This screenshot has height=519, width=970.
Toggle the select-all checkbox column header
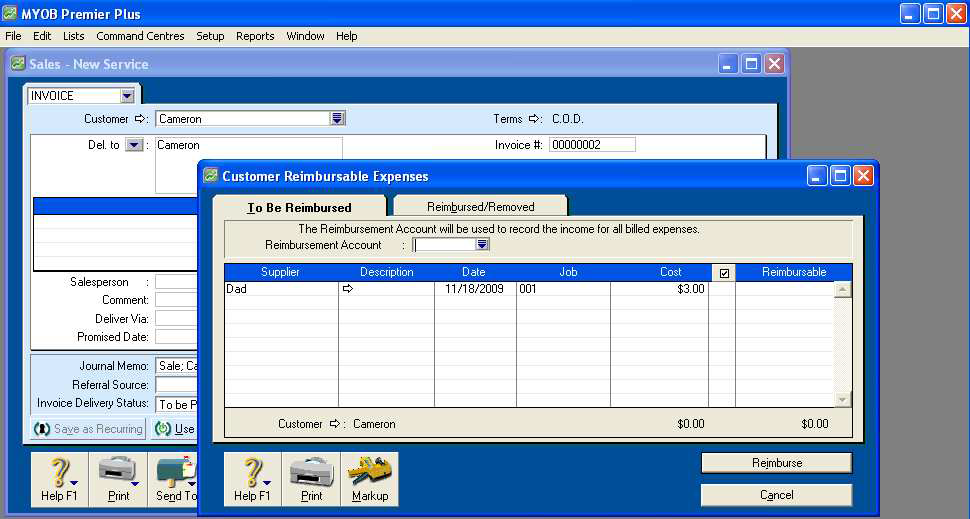(724, 273)
